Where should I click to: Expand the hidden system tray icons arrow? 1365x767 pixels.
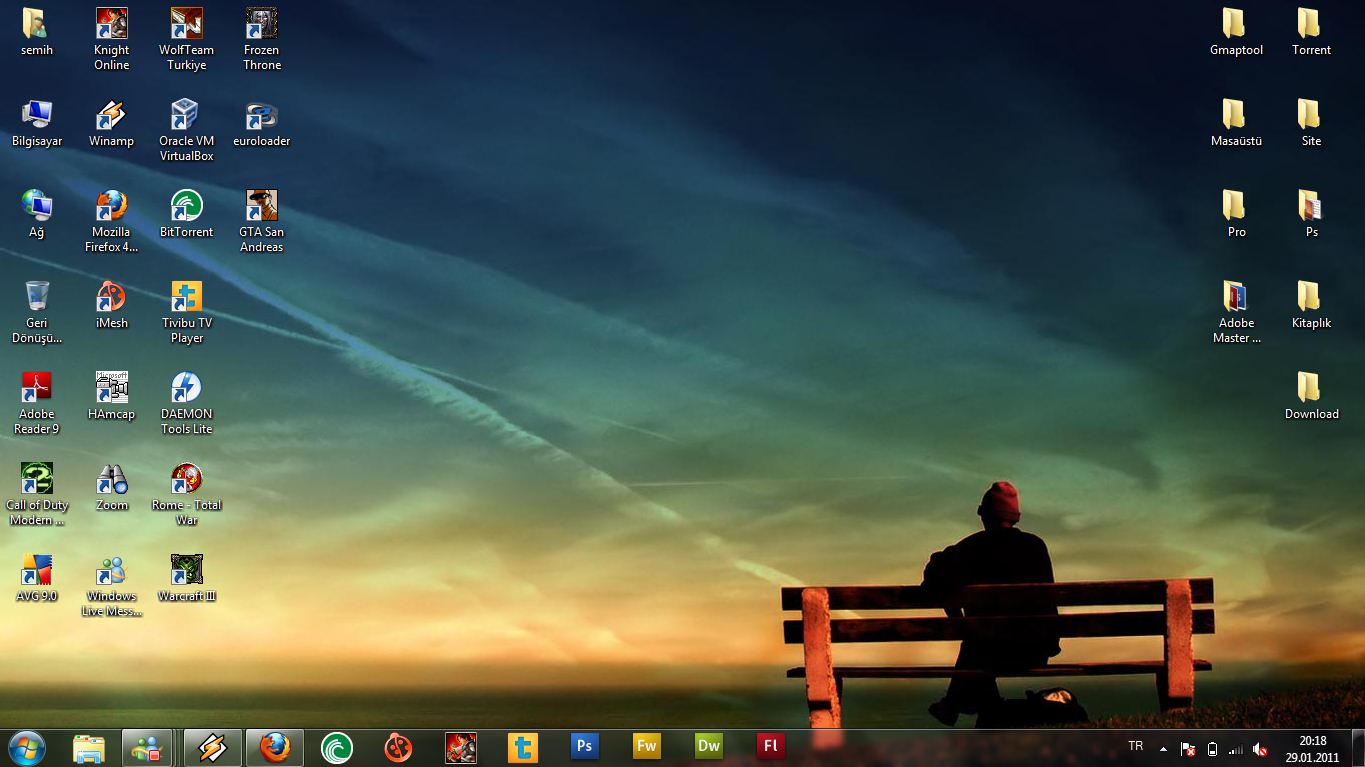[1163, 748]
